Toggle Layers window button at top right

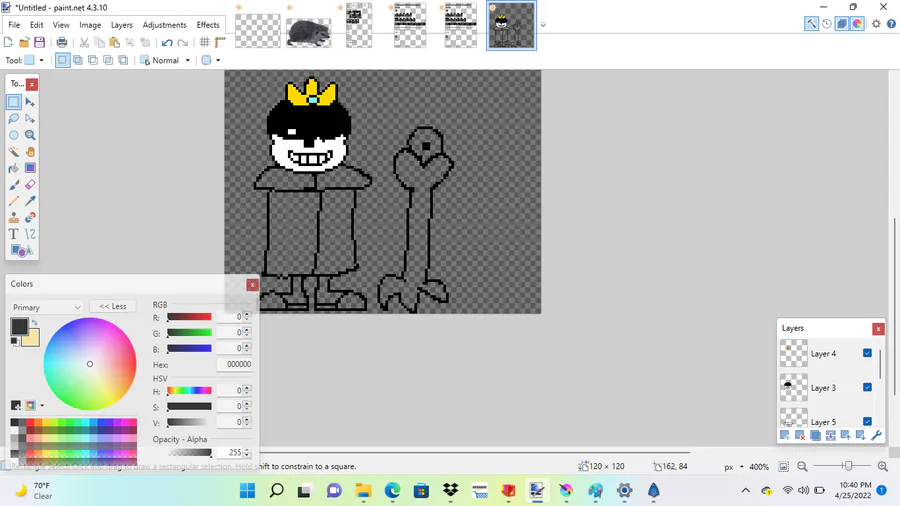click(x=841, y=24)
